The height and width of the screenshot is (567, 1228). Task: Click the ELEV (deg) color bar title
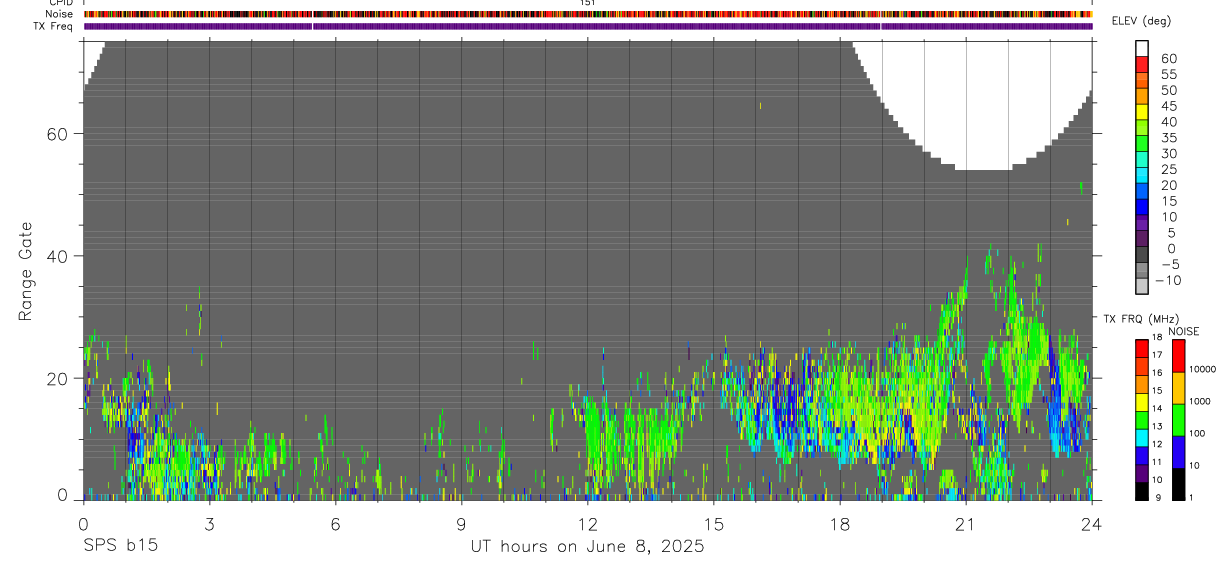click(x=1141, y=21)
